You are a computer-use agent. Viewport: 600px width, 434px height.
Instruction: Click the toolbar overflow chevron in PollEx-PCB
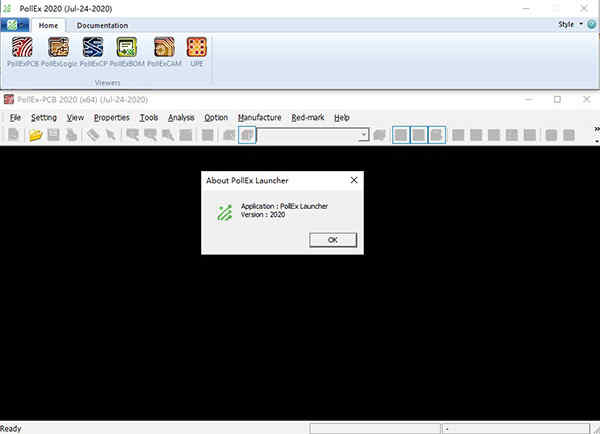pos(597,129)
